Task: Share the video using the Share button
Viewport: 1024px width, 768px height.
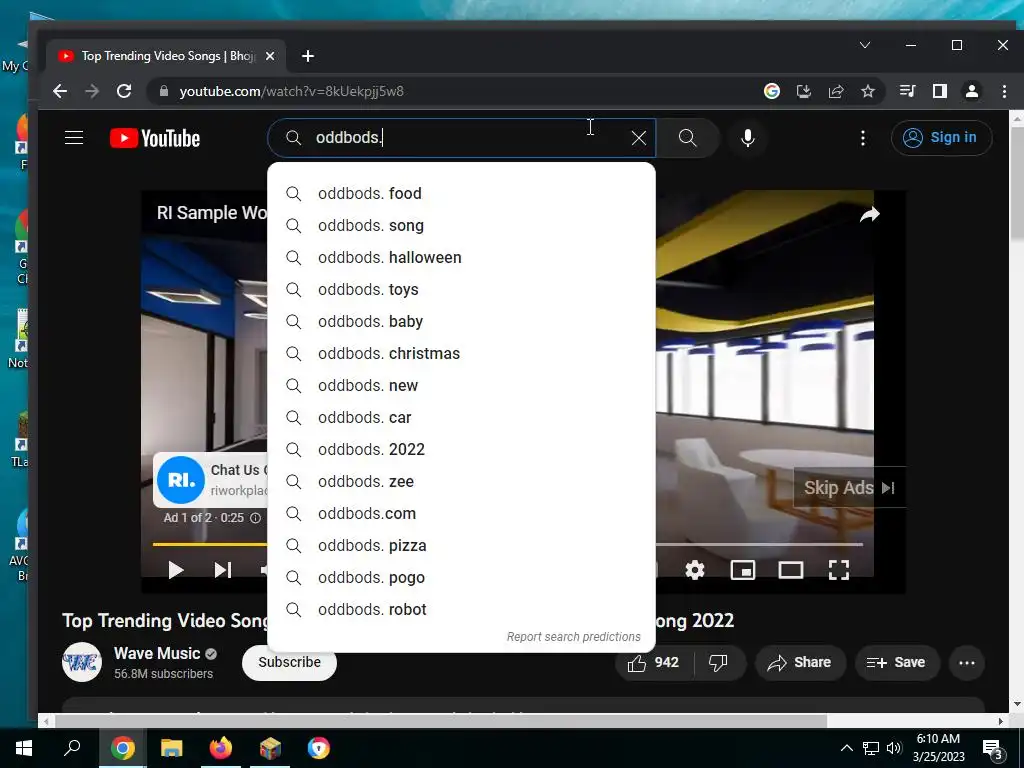Action: pos(799,663)
